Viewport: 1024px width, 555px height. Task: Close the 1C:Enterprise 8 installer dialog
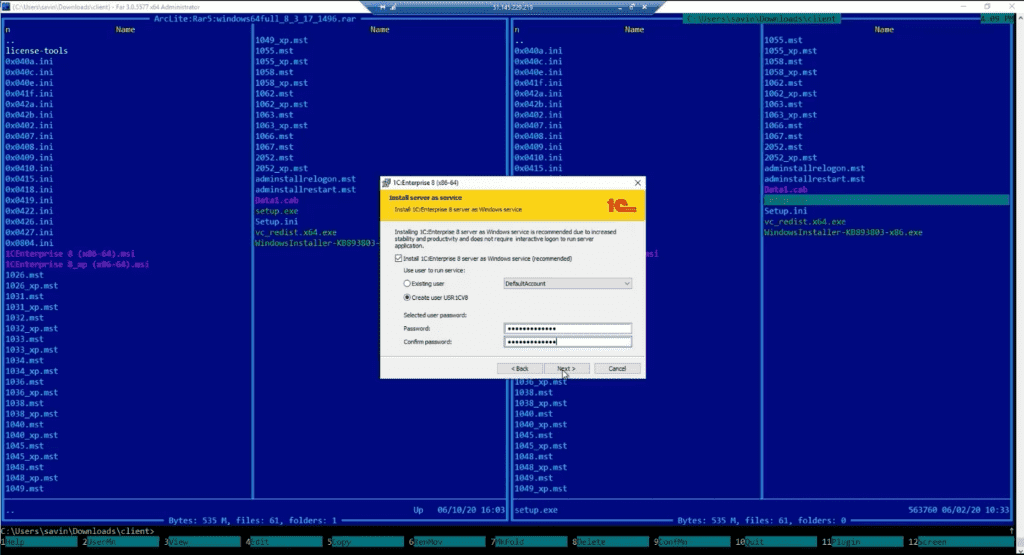pos(637,183)
